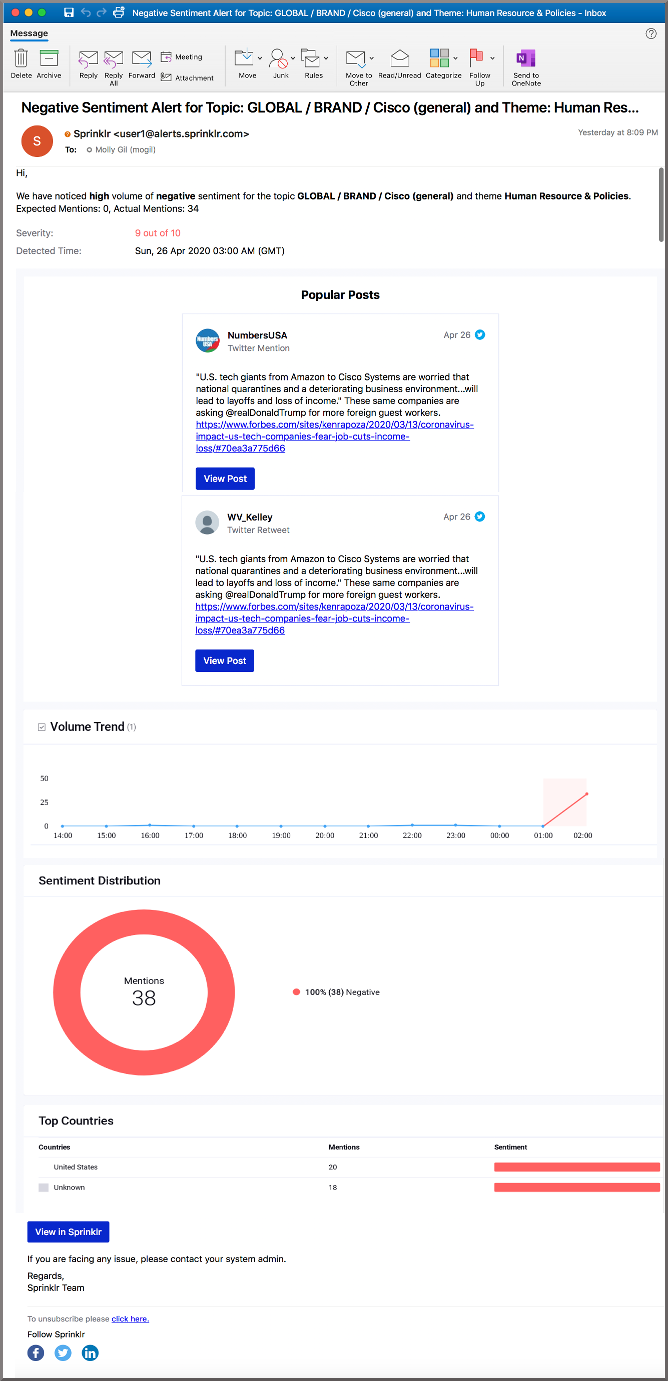Open Sprinklr's LinkedIn page icon

(x=90, y=1353)
